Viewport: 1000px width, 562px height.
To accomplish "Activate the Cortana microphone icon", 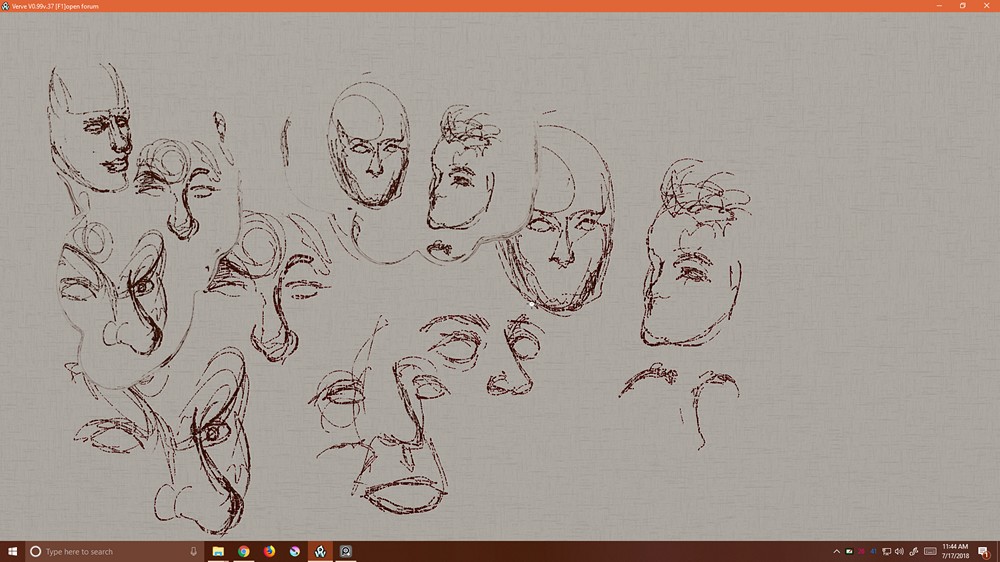I will click(193, 551).
